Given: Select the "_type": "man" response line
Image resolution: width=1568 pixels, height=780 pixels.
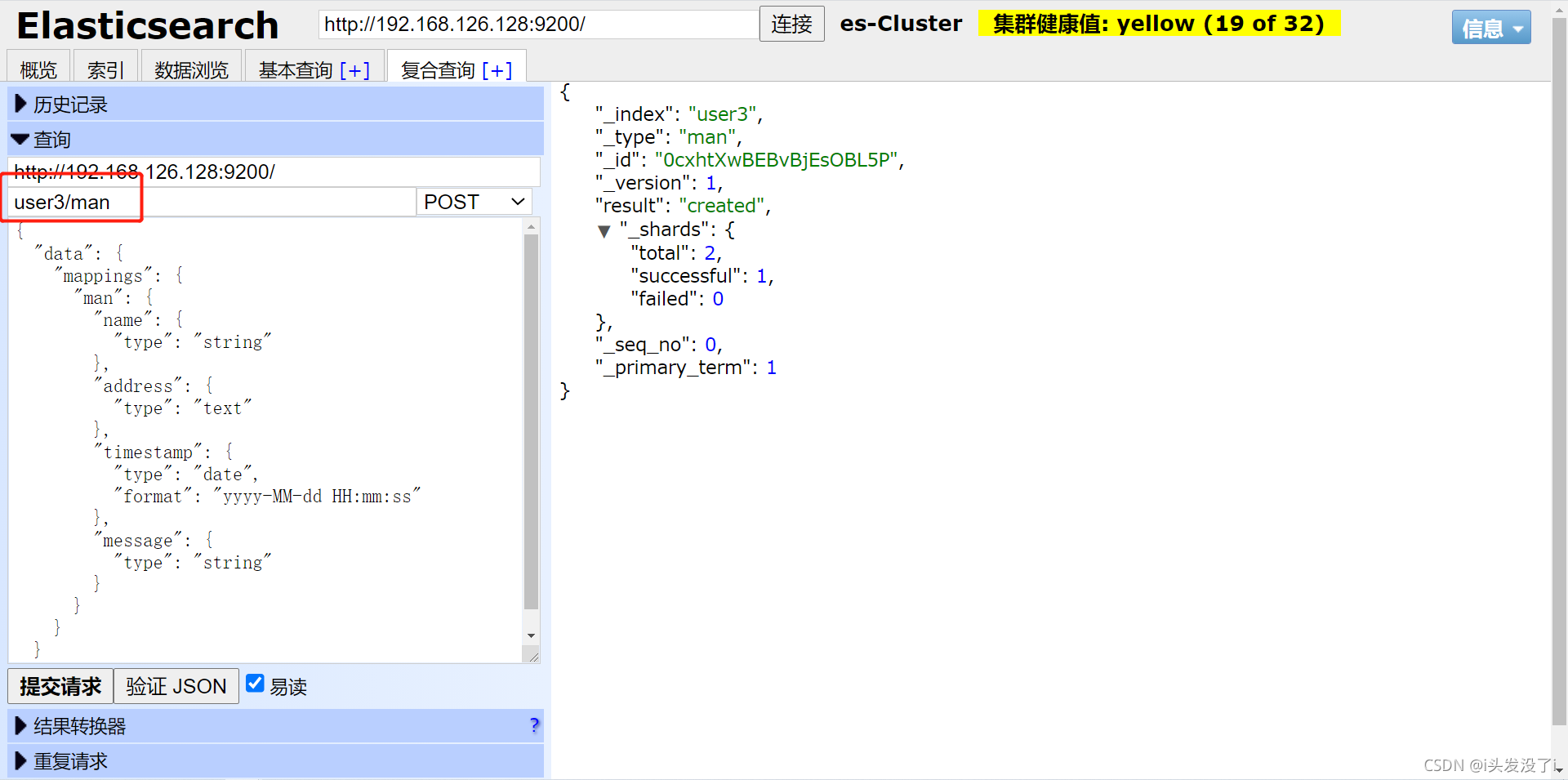Looking at the screenshot, I should pos(668,137).
